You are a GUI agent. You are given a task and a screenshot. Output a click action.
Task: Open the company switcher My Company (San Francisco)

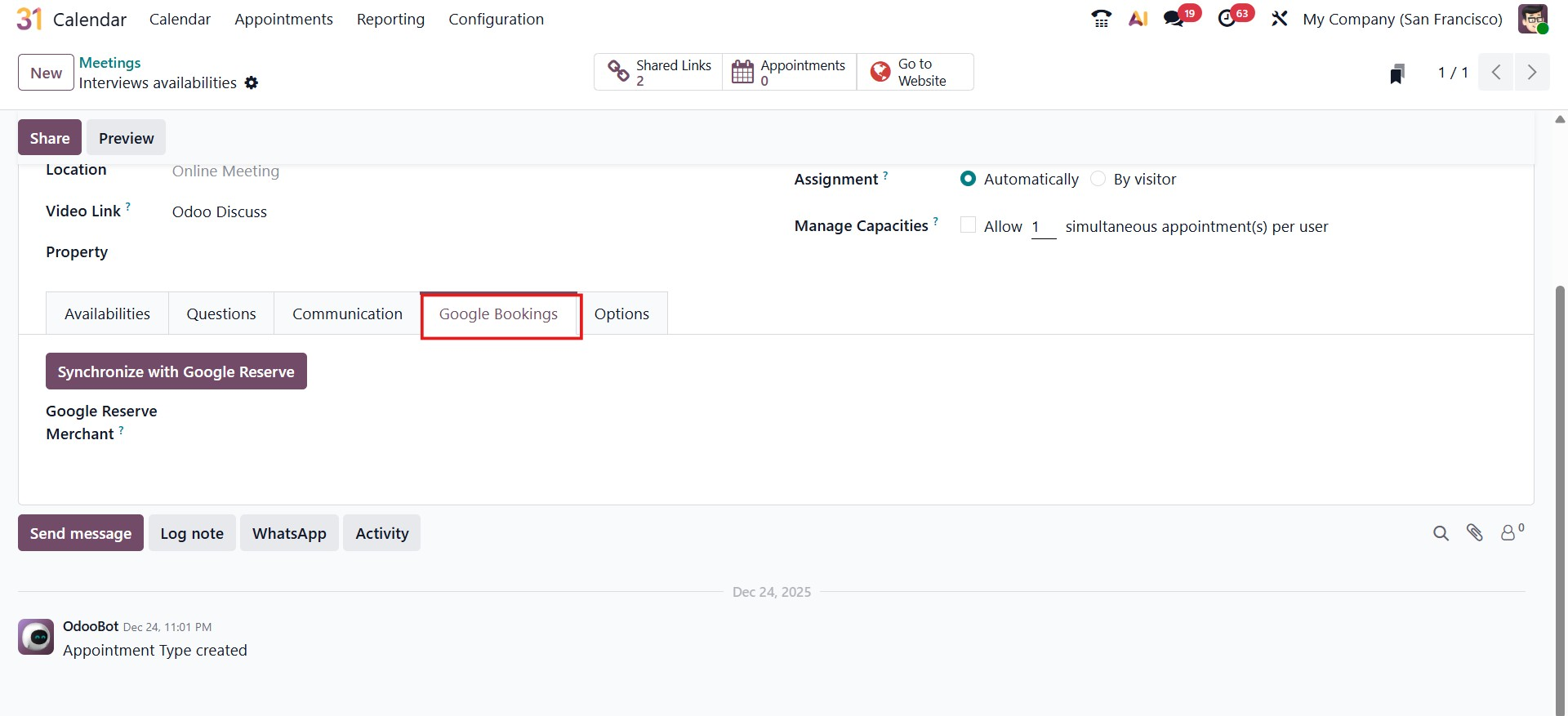tap(1402, 19)
